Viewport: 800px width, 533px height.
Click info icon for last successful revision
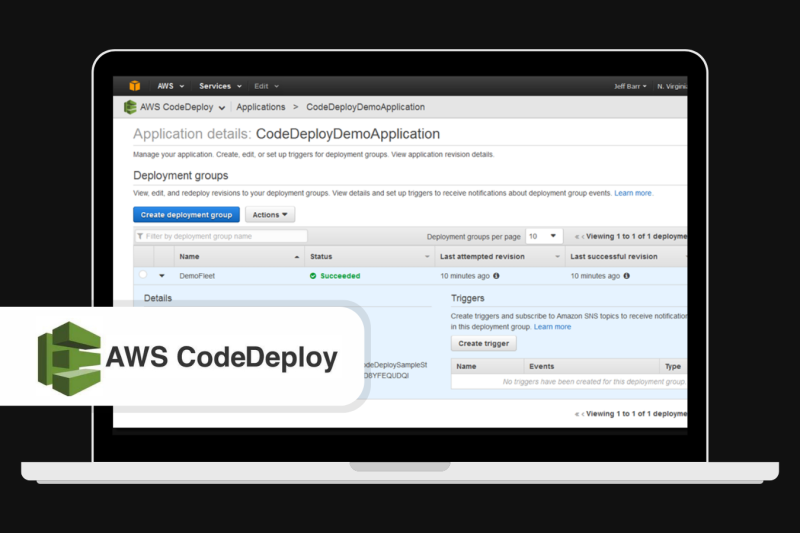click(627, 276)
